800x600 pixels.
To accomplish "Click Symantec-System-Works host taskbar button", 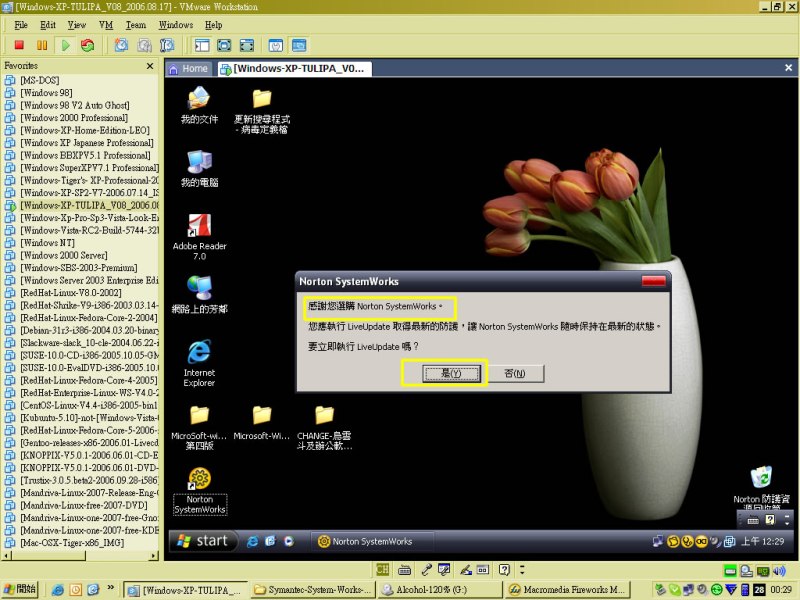I will [x=314, y=590].
